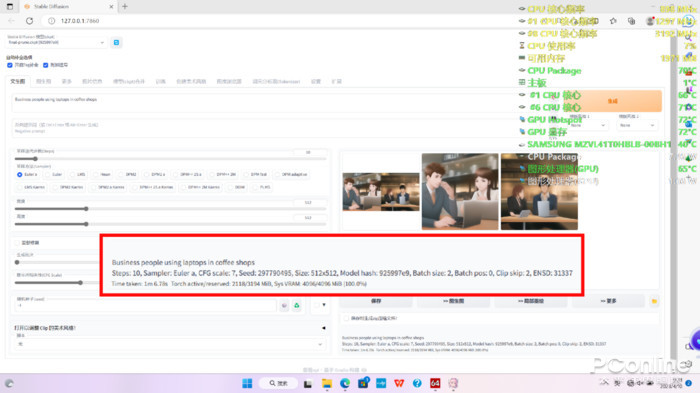Open the output folder with the yellow folder icon
The height and width of the screenshot is (393, 700).
[654, 301]
